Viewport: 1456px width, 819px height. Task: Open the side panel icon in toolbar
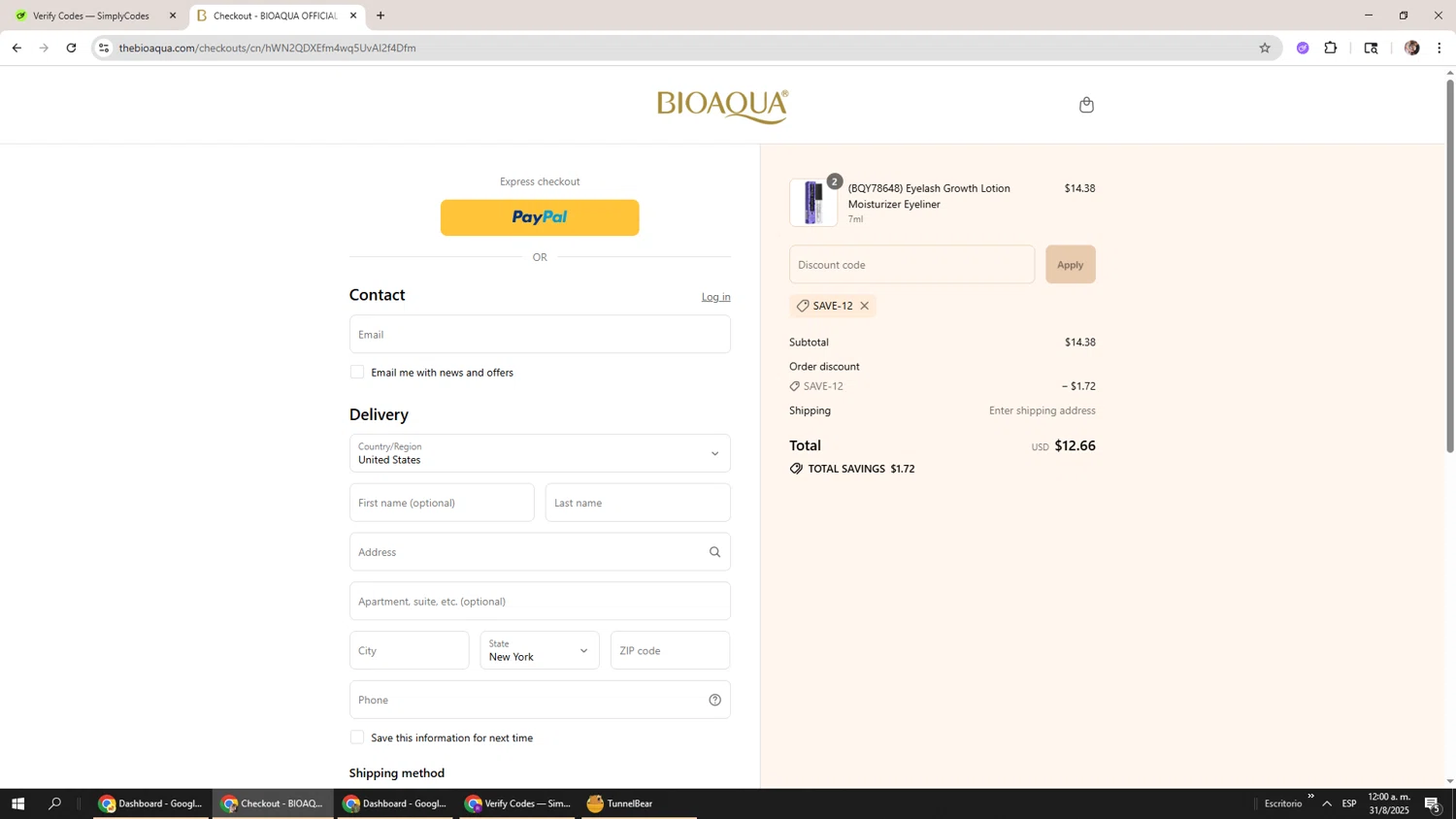[1371, 48]
